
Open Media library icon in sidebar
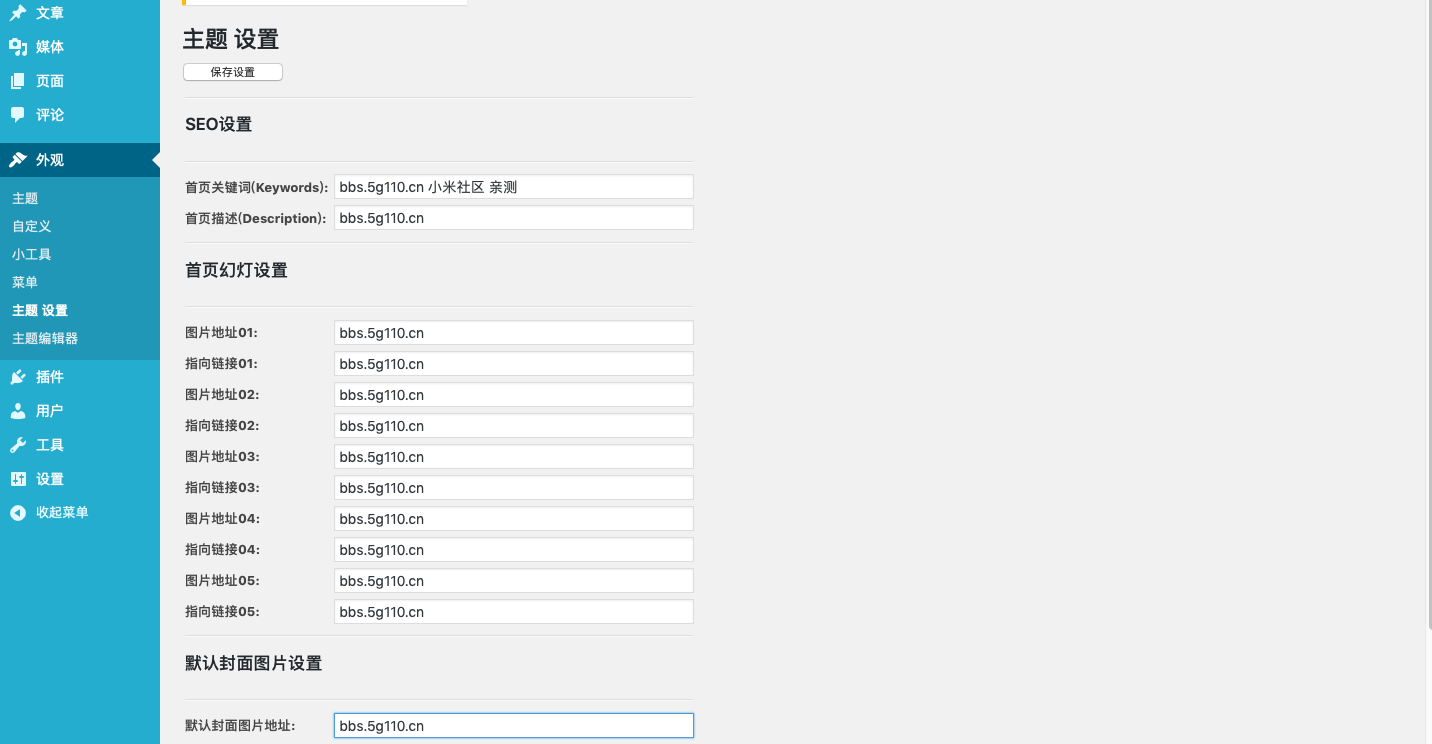(x=18, y=47)
